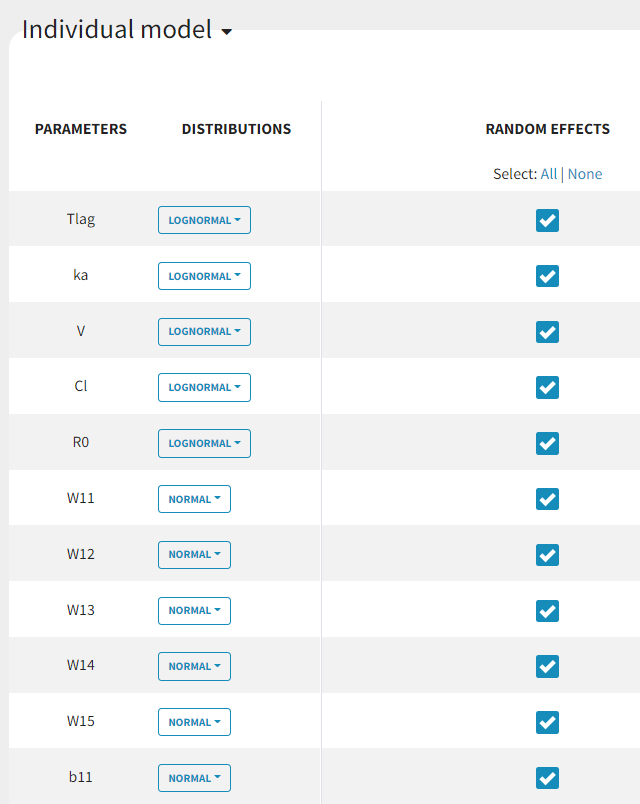
Task: Uncheck the Cl random effect
Action: point(547,387)
